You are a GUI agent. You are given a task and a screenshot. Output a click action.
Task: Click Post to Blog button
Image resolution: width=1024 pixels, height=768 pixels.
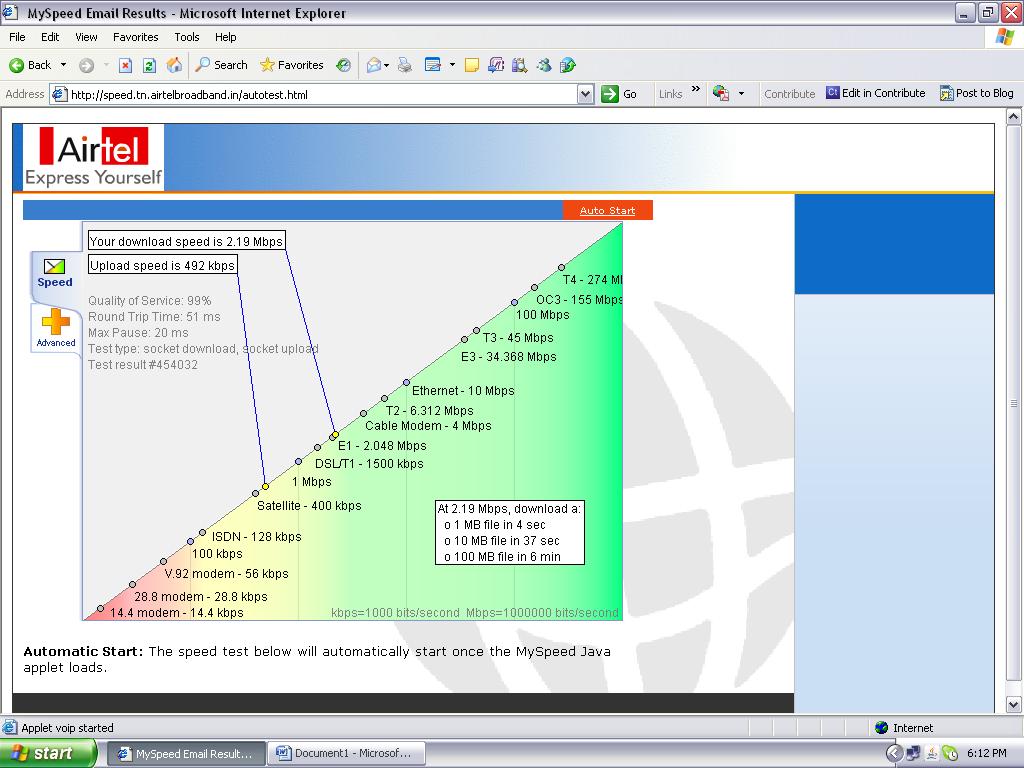[x=976, y=93]
